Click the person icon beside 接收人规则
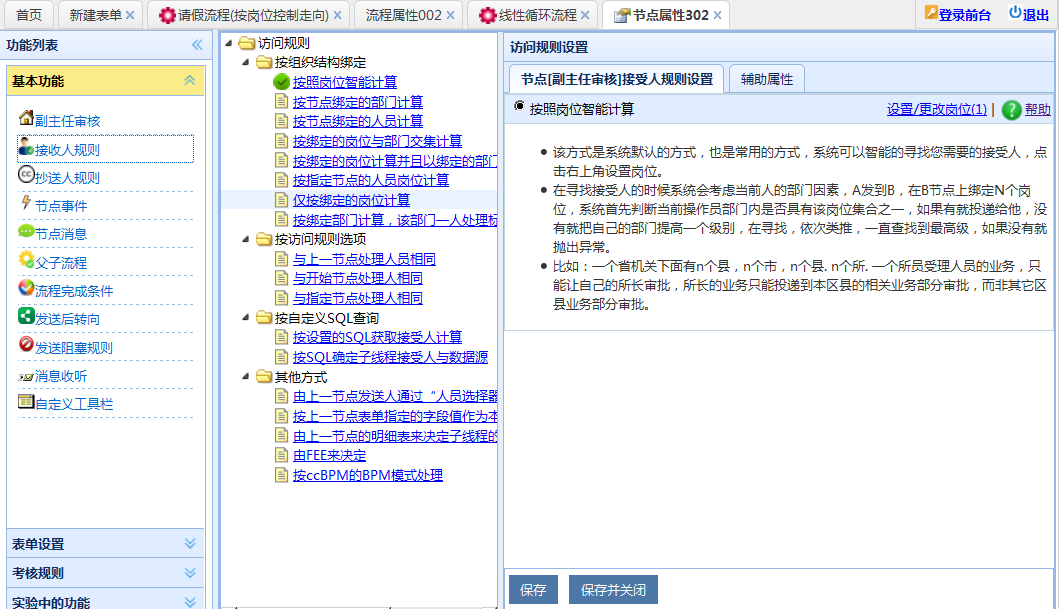Viewport: 1059px width, 609px height. tap(26, 146)
